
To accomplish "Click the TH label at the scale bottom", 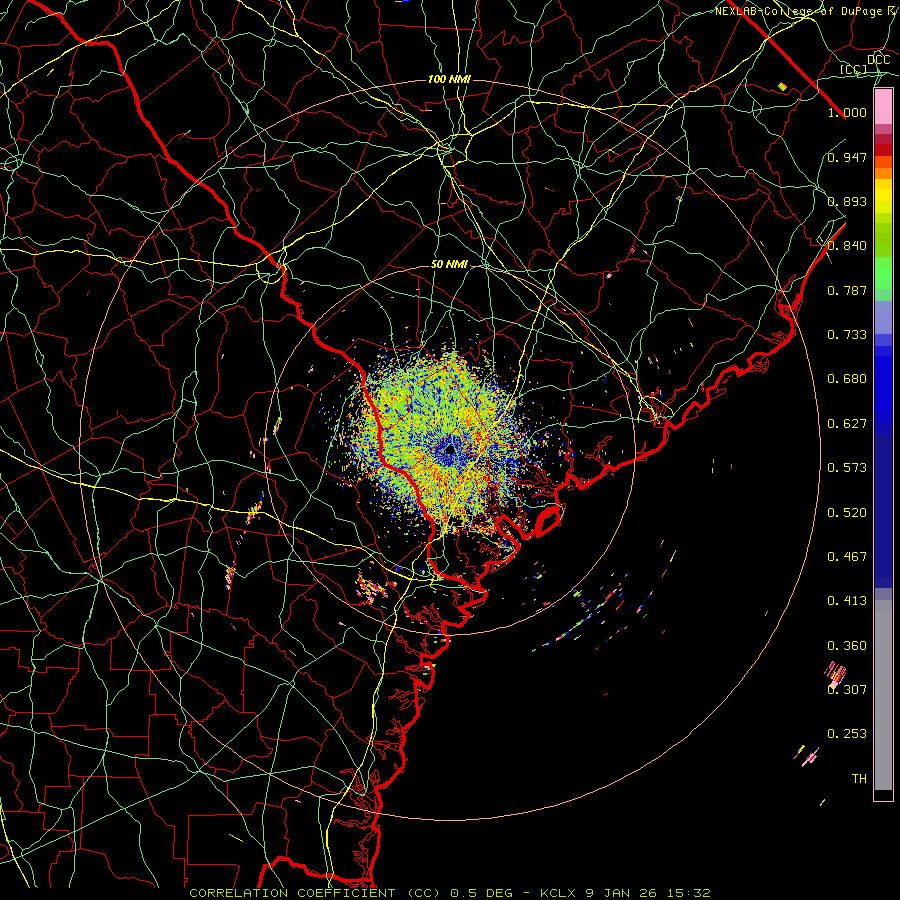I will 859,779.
